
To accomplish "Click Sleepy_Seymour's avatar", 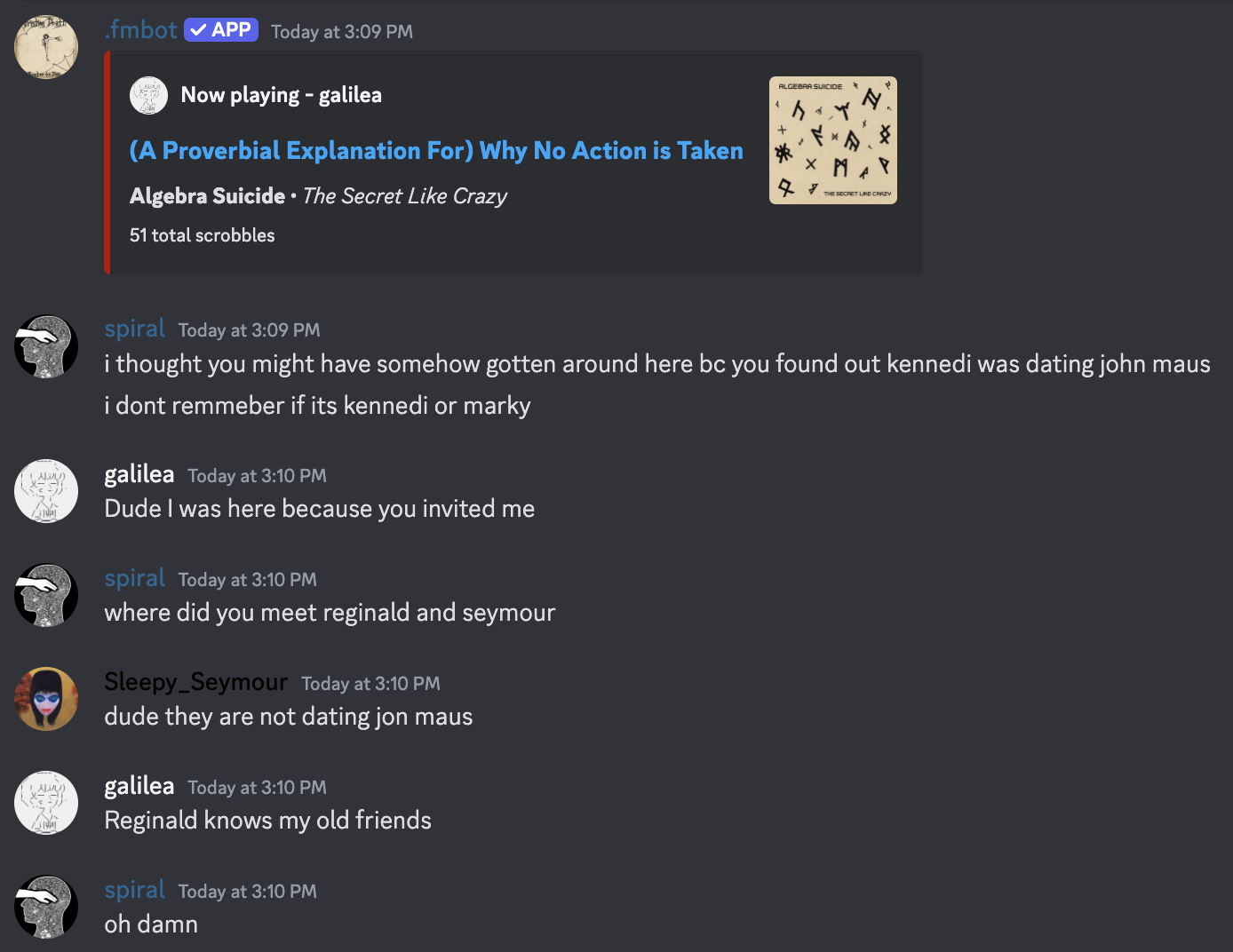I will (46, 699).
